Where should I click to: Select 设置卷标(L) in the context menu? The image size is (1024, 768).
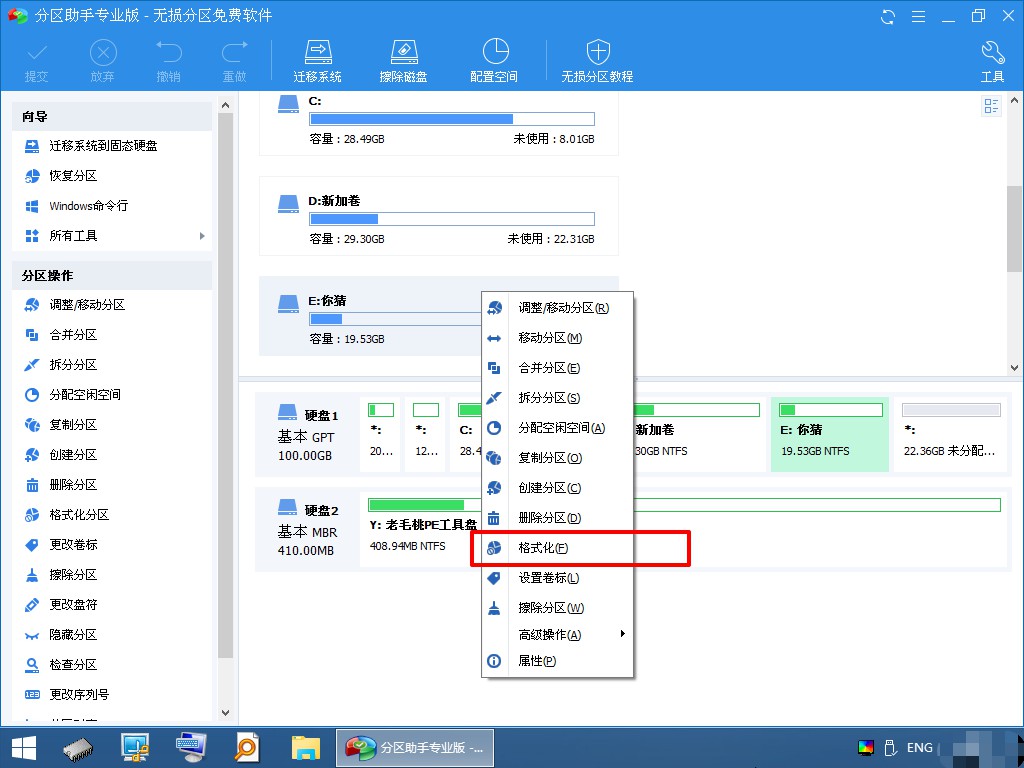click(557, 578)
